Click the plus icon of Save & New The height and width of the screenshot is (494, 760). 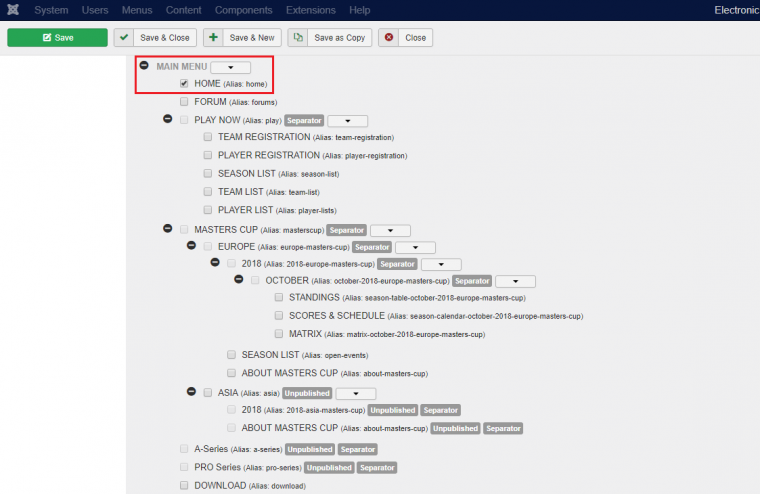[x=213, y=37]
